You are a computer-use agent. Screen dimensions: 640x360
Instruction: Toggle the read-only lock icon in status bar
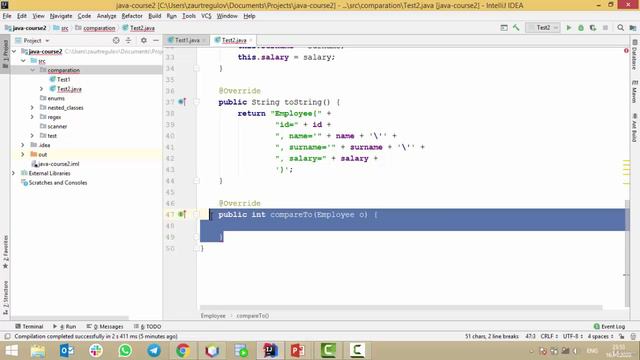621,336
